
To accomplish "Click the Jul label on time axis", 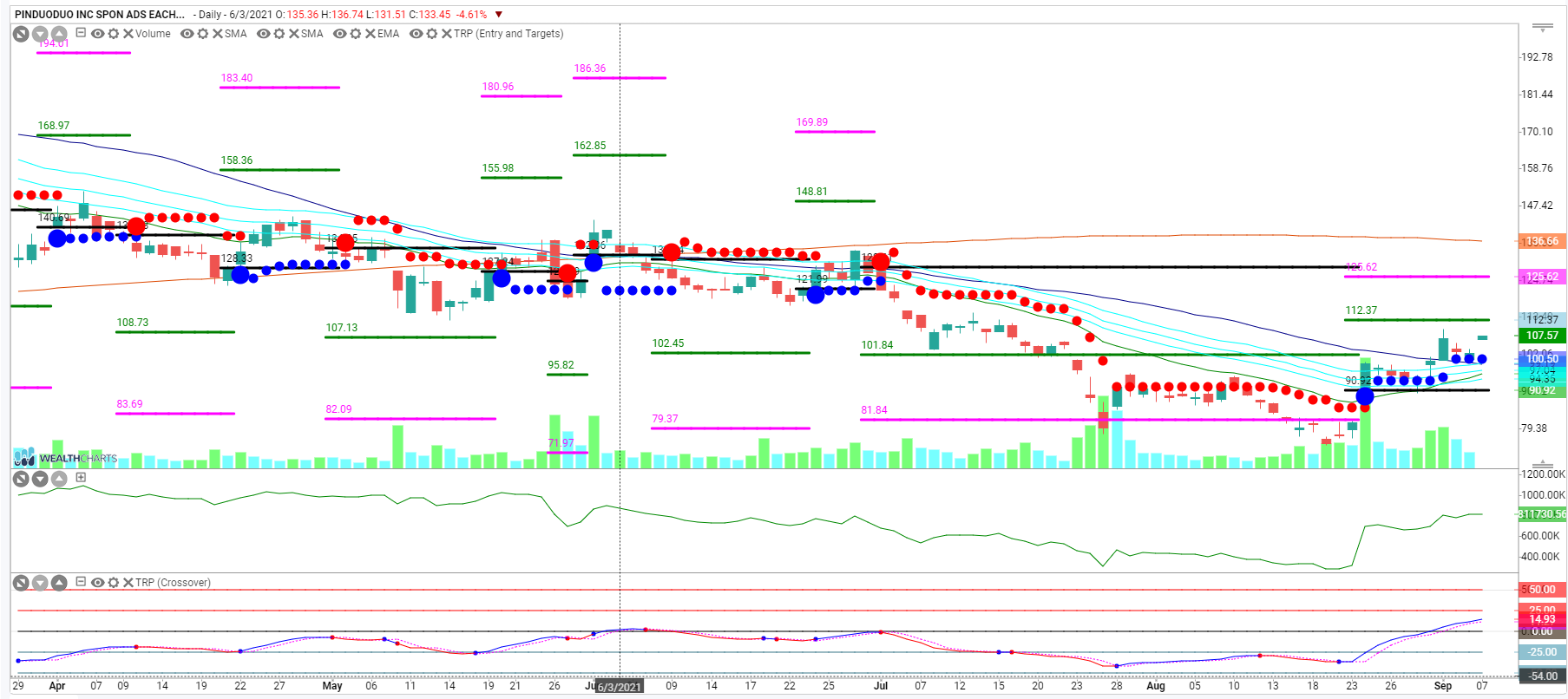I will [x=881, y=686].
